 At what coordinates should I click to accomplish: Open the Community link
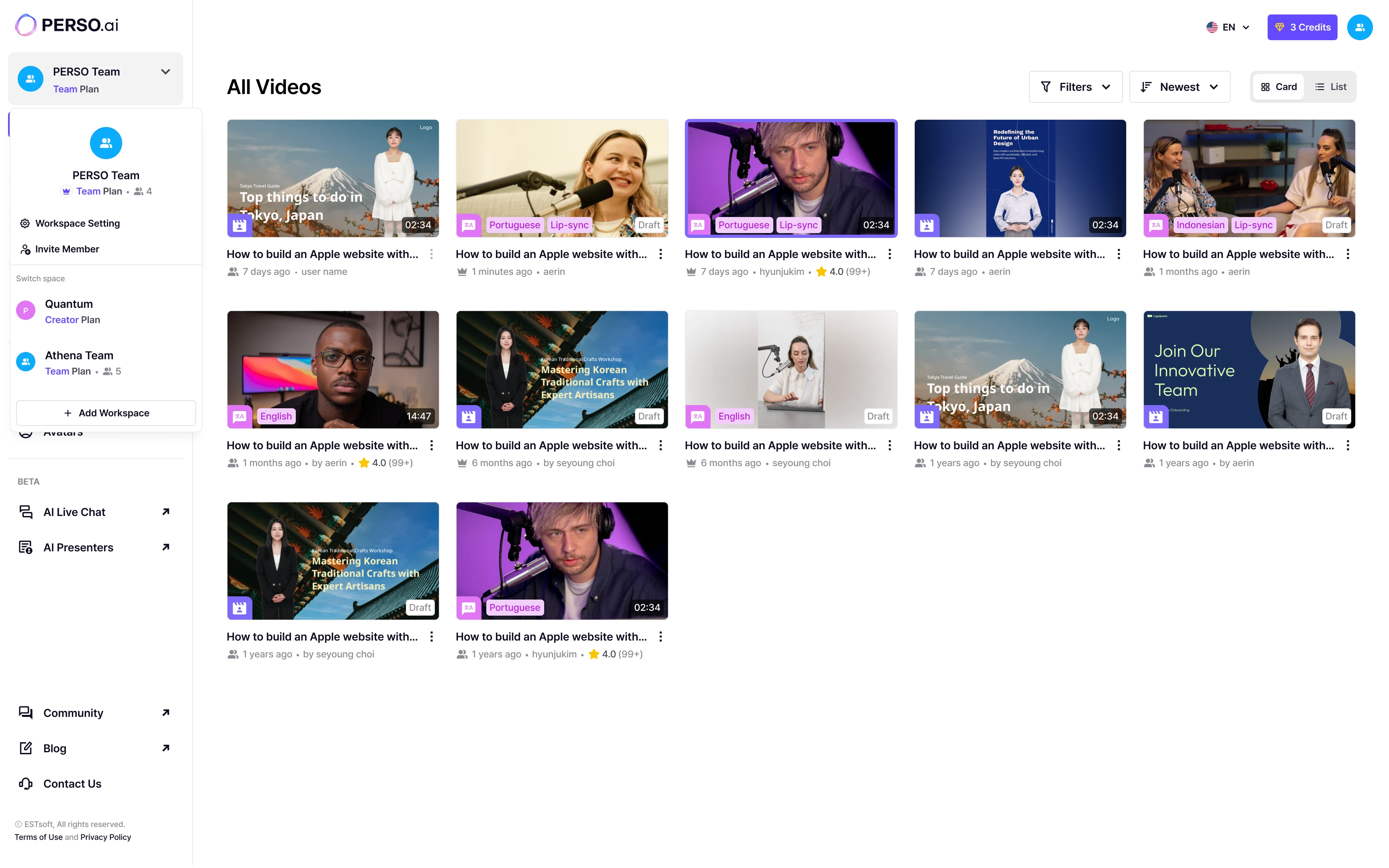[95, 713]
